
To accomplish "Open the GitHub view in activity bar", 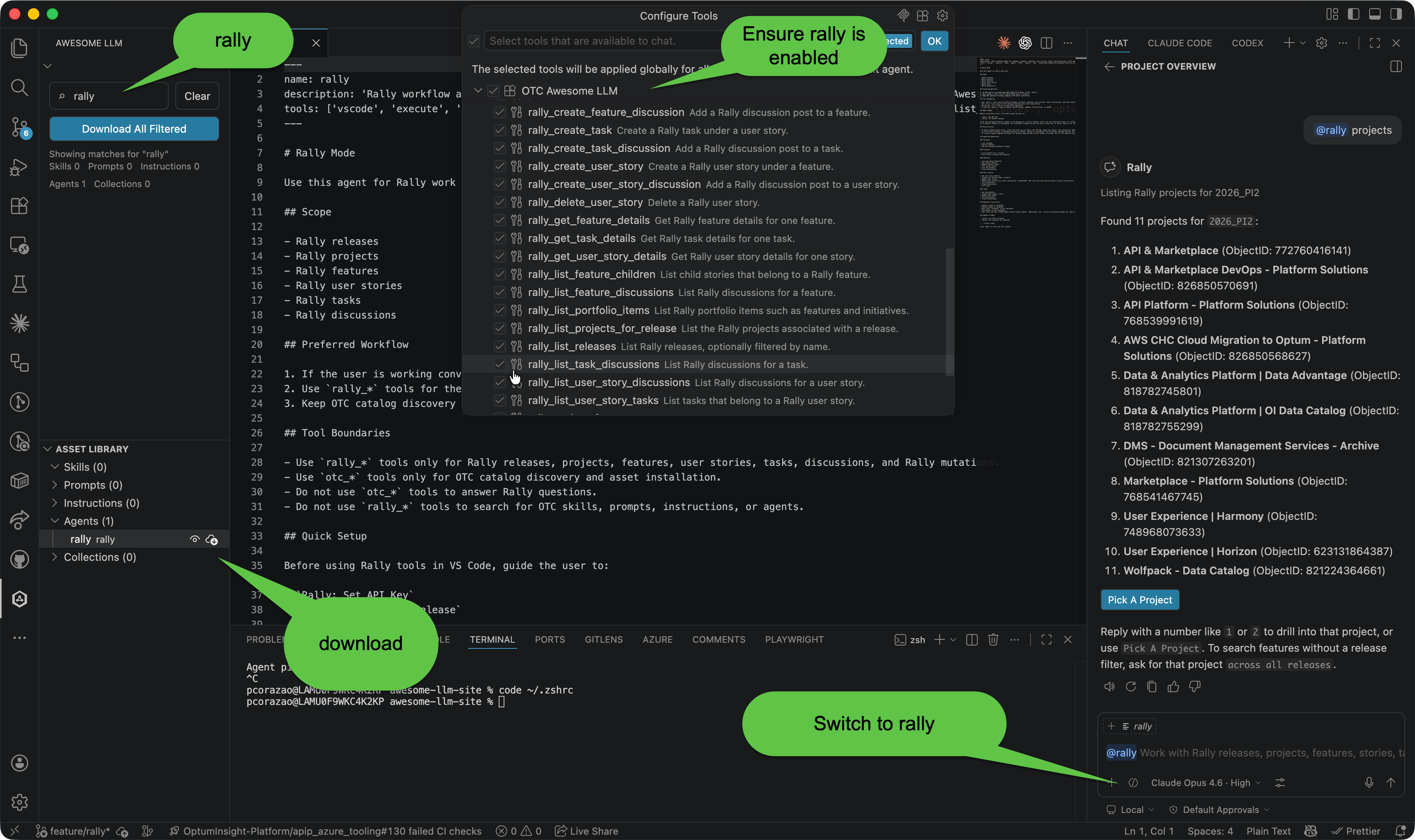I will pos(19,559).
